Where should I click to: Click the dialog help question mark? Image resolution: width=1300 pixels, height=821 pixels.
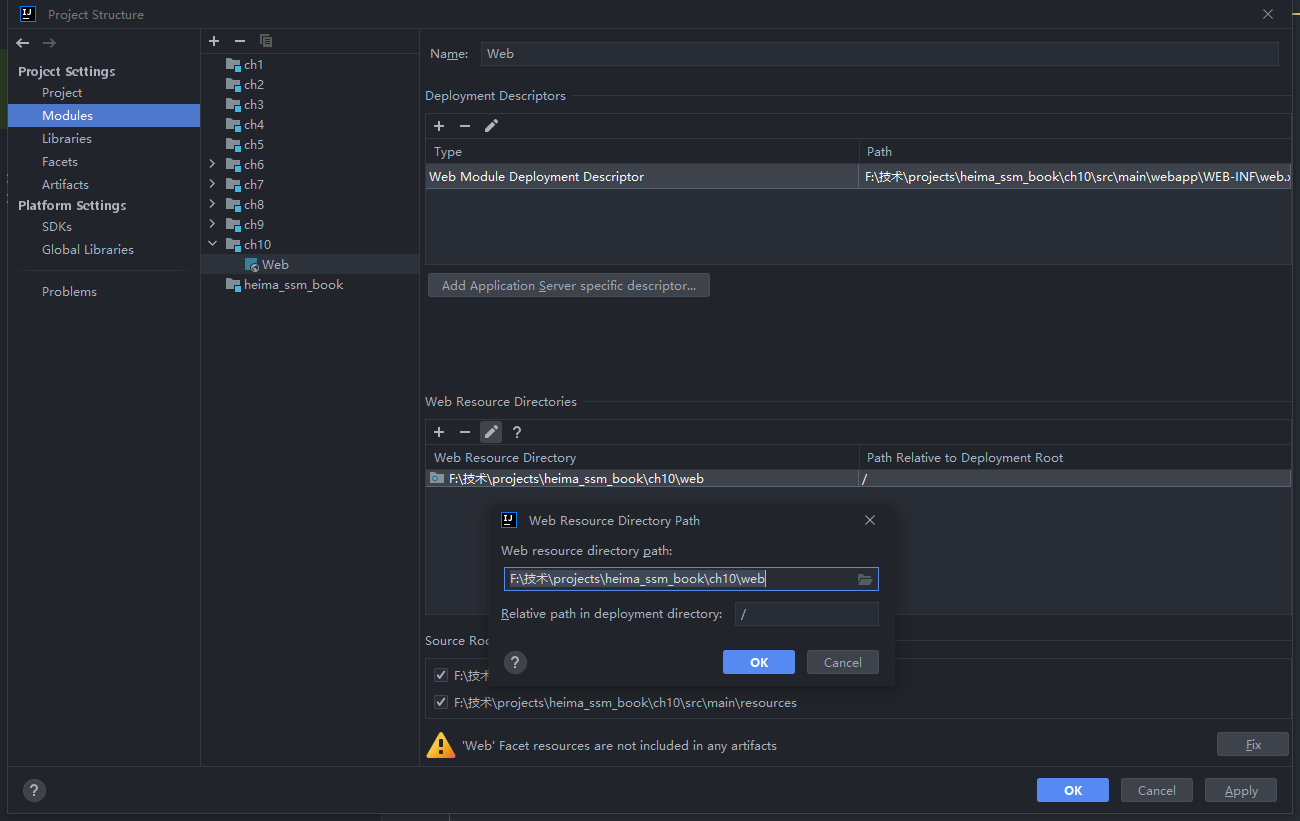(515, 662)
